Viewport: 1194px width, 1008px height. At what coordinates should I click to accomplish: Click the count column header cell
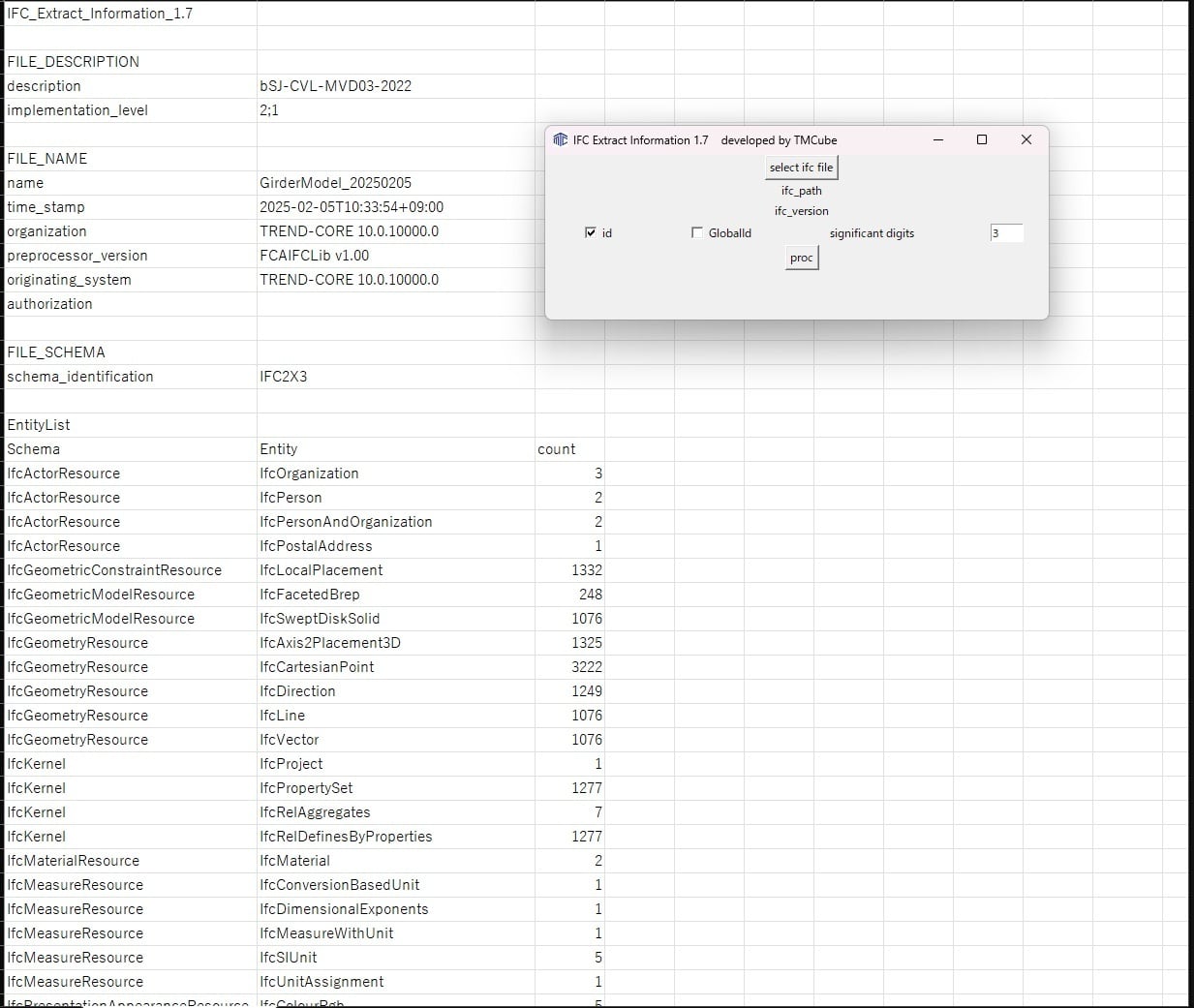coord(557,449)
